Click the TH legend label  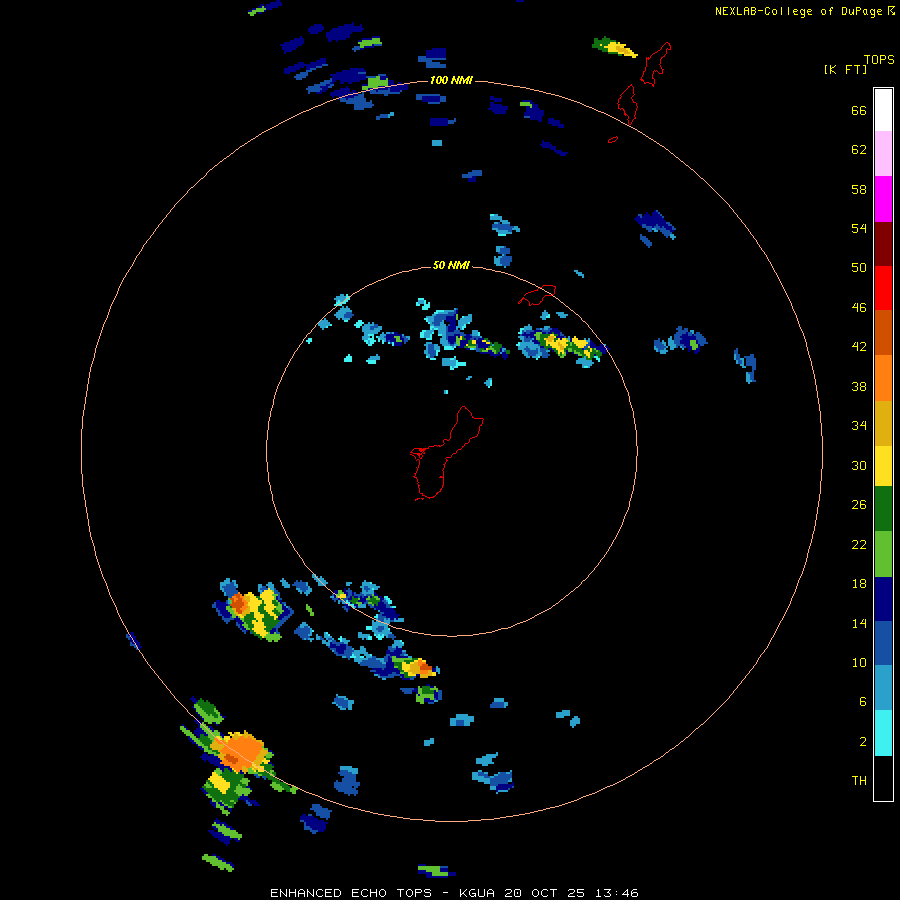tap(859, 781)
